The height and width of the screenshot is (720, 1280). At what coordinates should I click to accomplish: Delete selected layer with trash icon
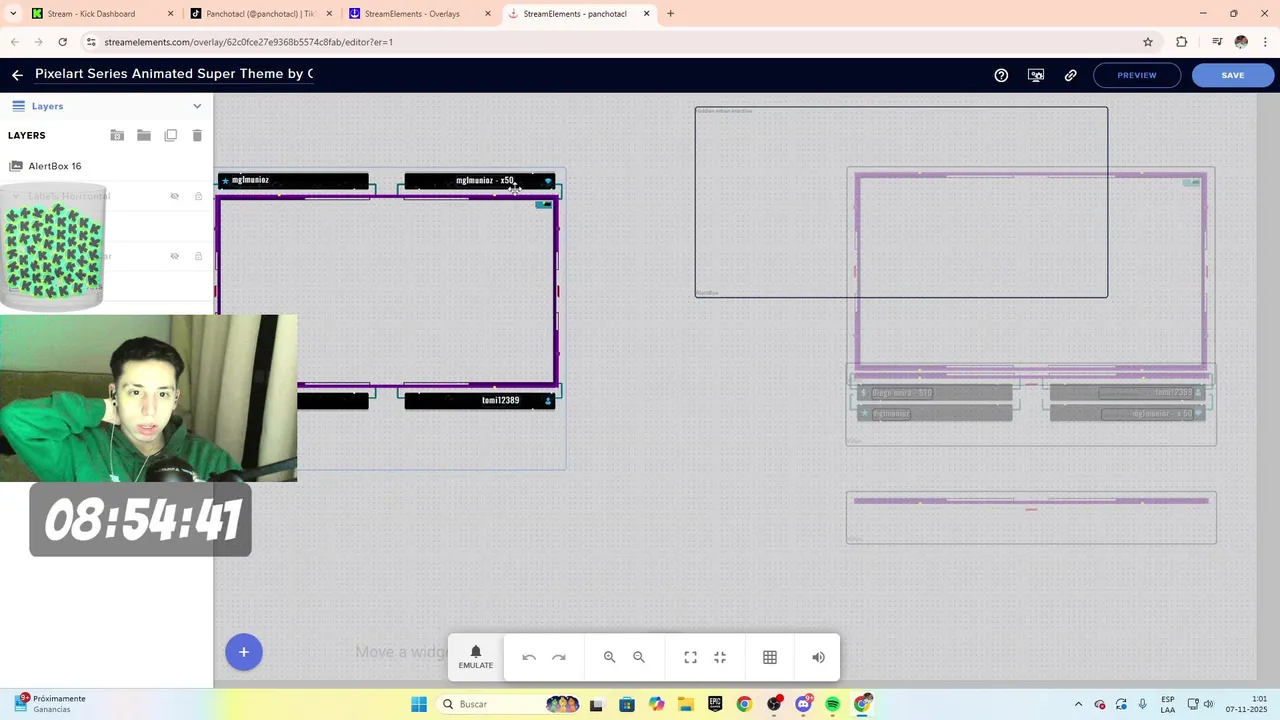coord(197,135)
